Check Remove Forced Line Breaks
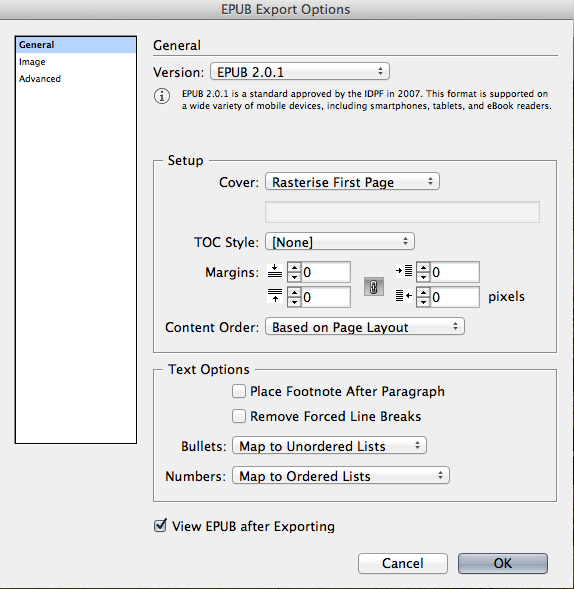The width and height of the screenshot is (574, 589). [x=239, y=416]
